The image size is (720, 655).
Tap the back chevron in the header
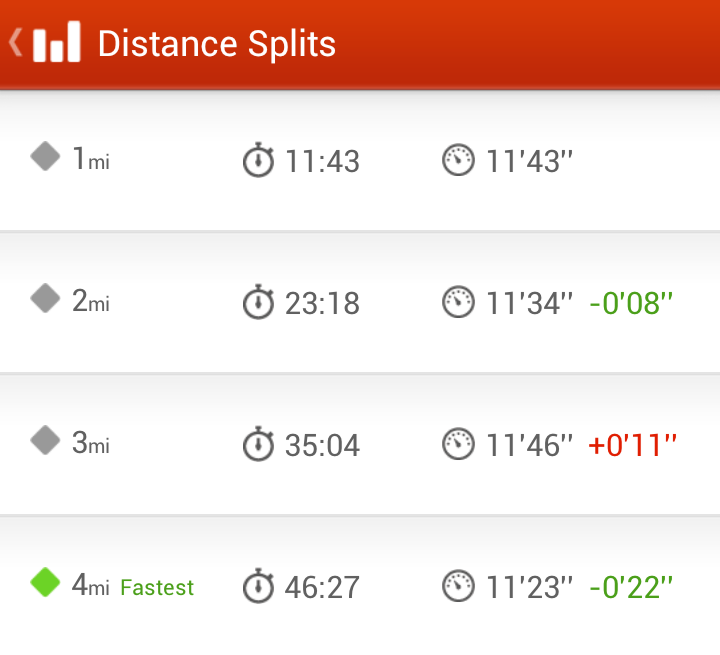[x=16, y=42]
